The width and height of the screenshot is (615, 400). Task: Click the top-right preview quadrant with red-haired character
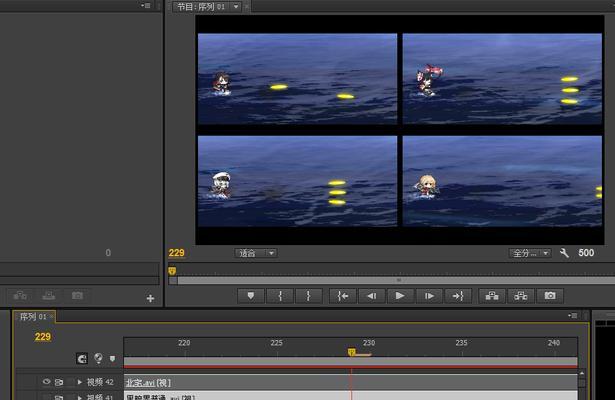502,79
